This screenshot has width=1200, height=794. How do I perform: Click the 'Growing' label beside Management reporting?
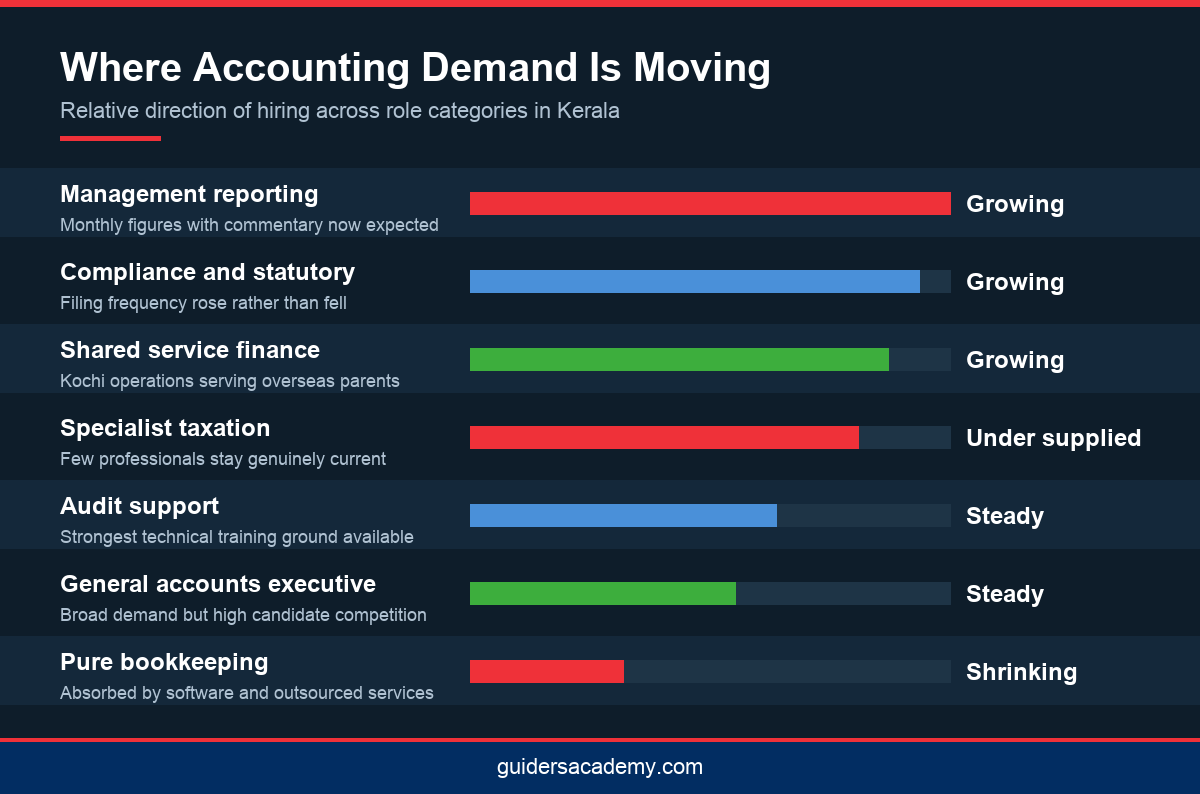(x=1015, y=204)
